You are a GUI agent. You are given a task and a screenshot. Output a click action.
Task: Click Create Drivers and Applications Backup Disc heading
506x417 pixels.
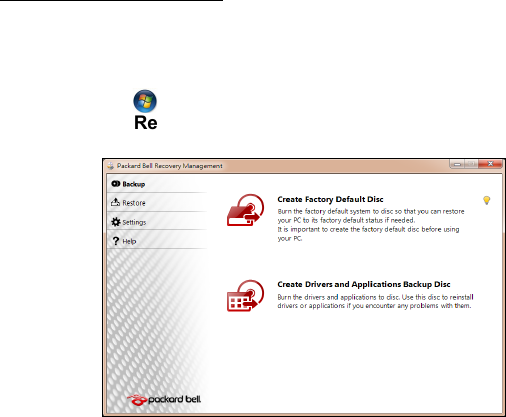point(364,284)
